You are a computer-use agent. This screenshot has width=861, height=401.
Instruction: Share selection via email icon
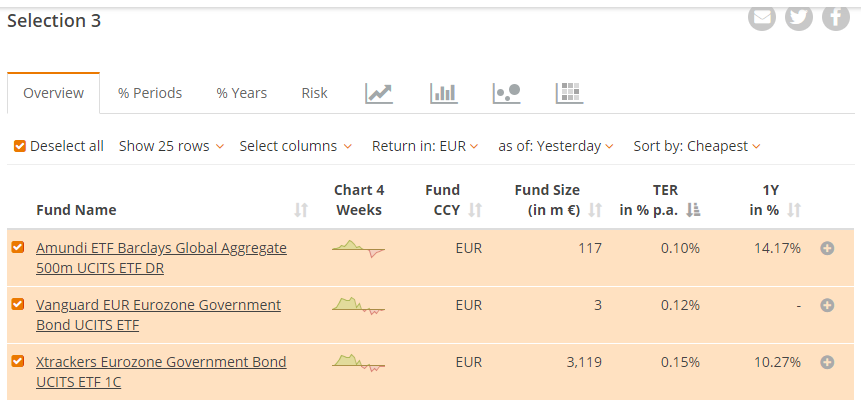[x=762, y=17]
